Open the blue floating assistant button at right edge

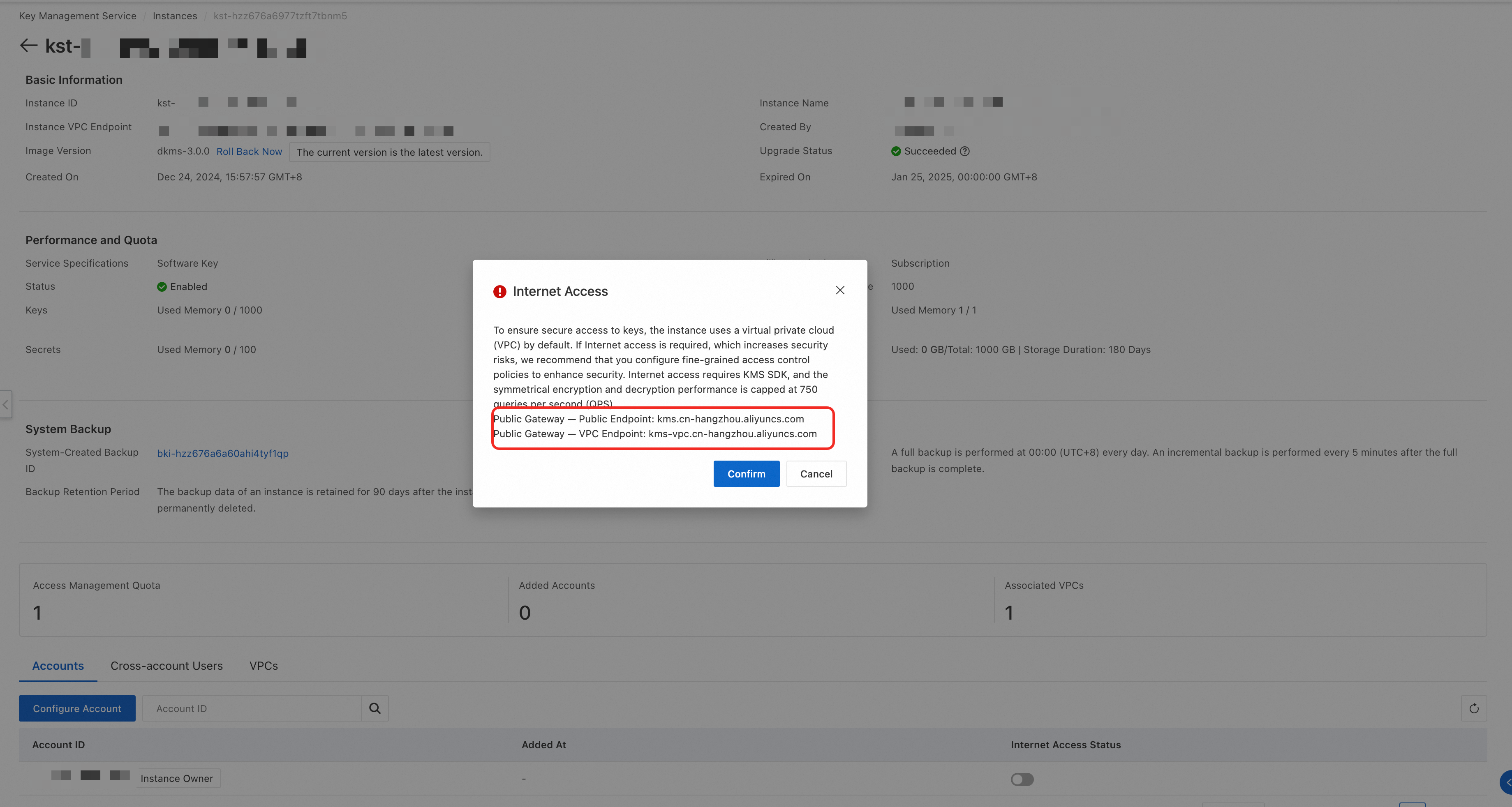[1506, 782]
